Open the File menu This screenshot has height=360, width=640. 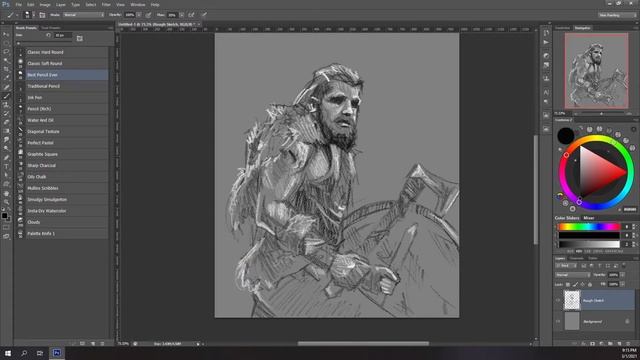coord(18,4)
